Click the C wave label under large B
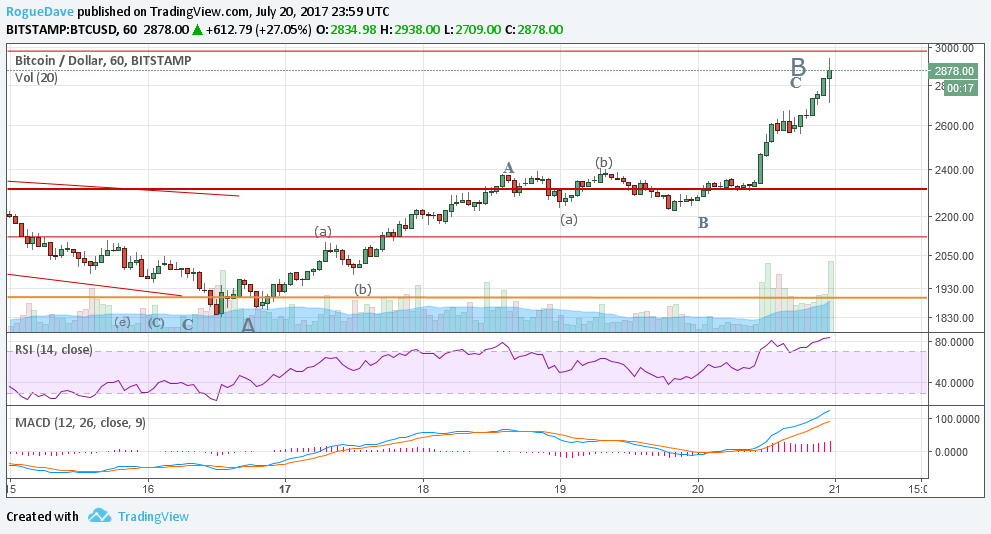Screen dimensions: 991x534 tap(796, 83)
